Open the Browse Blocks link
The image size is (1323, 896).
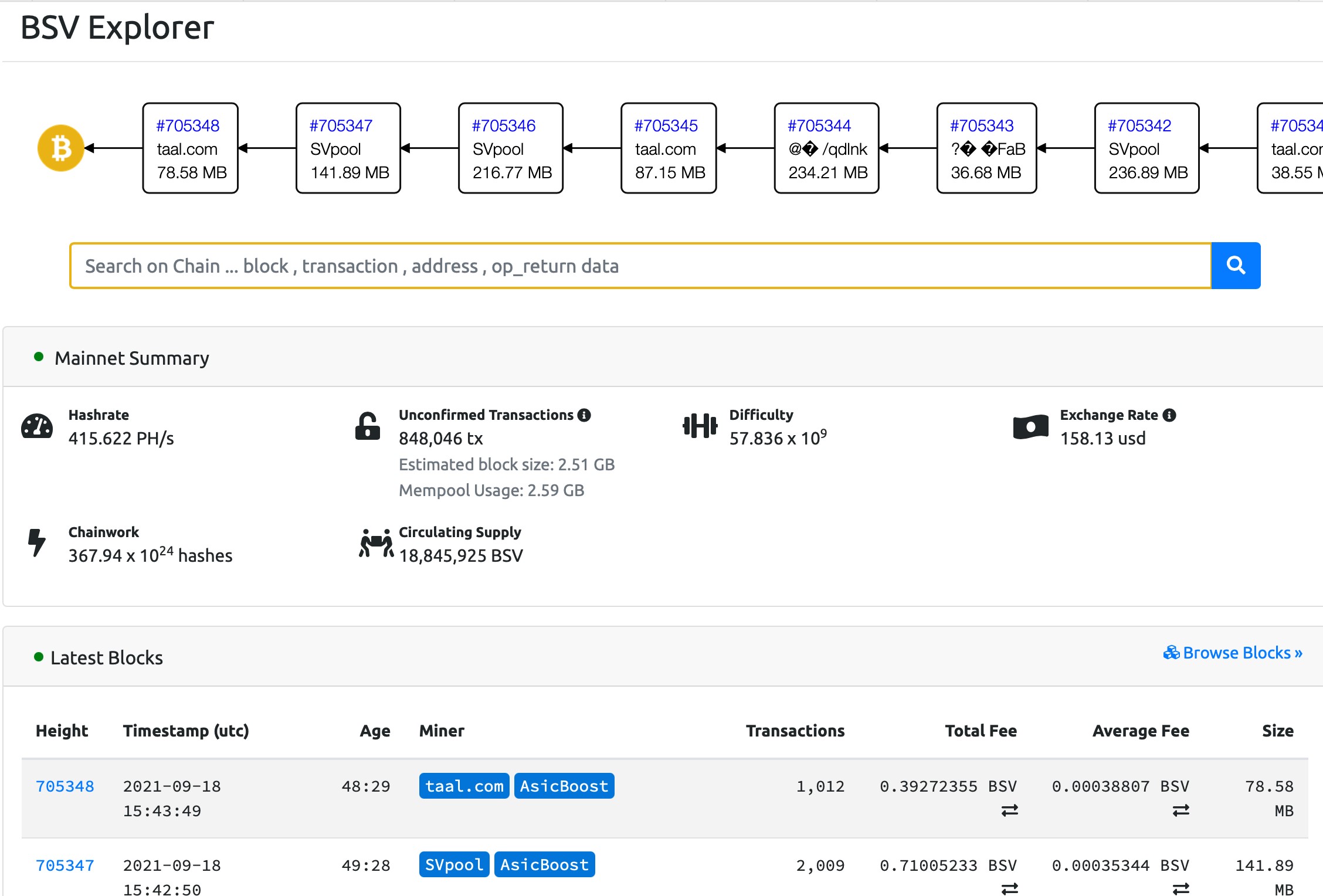coord(1233,653)
